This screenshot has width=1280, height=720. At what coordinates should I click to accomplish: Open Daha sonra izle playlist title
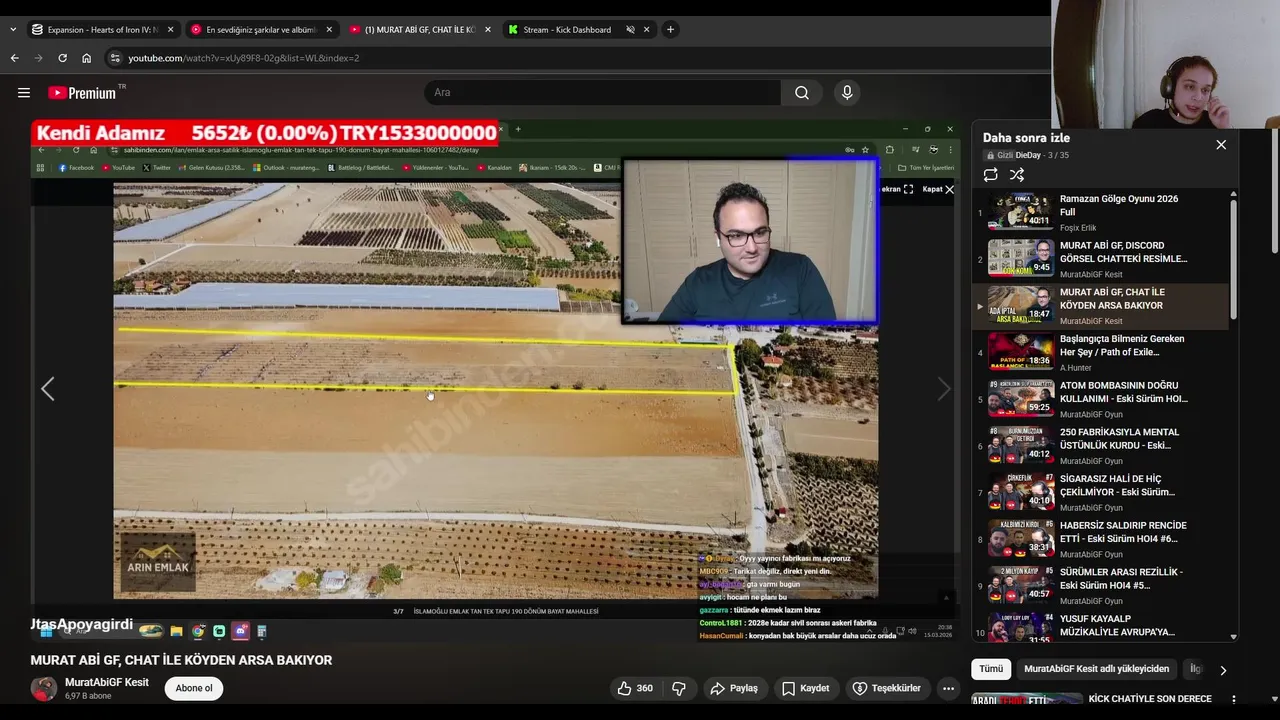pyautogui.click(x=1026, y=138)
